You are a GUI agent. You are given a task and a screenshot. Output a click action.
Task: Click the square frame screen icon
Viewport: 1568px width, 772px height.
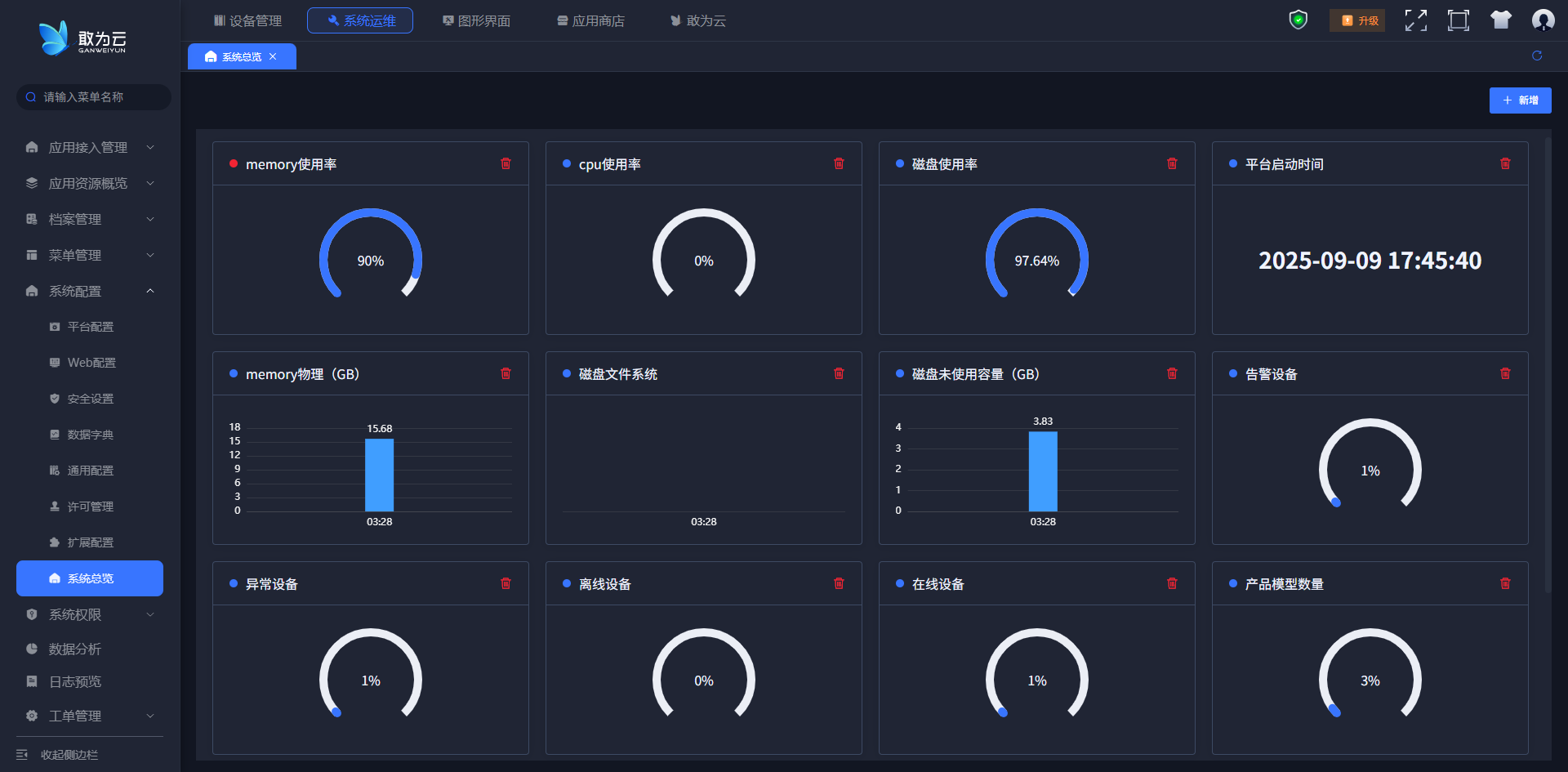[1459, 20]
